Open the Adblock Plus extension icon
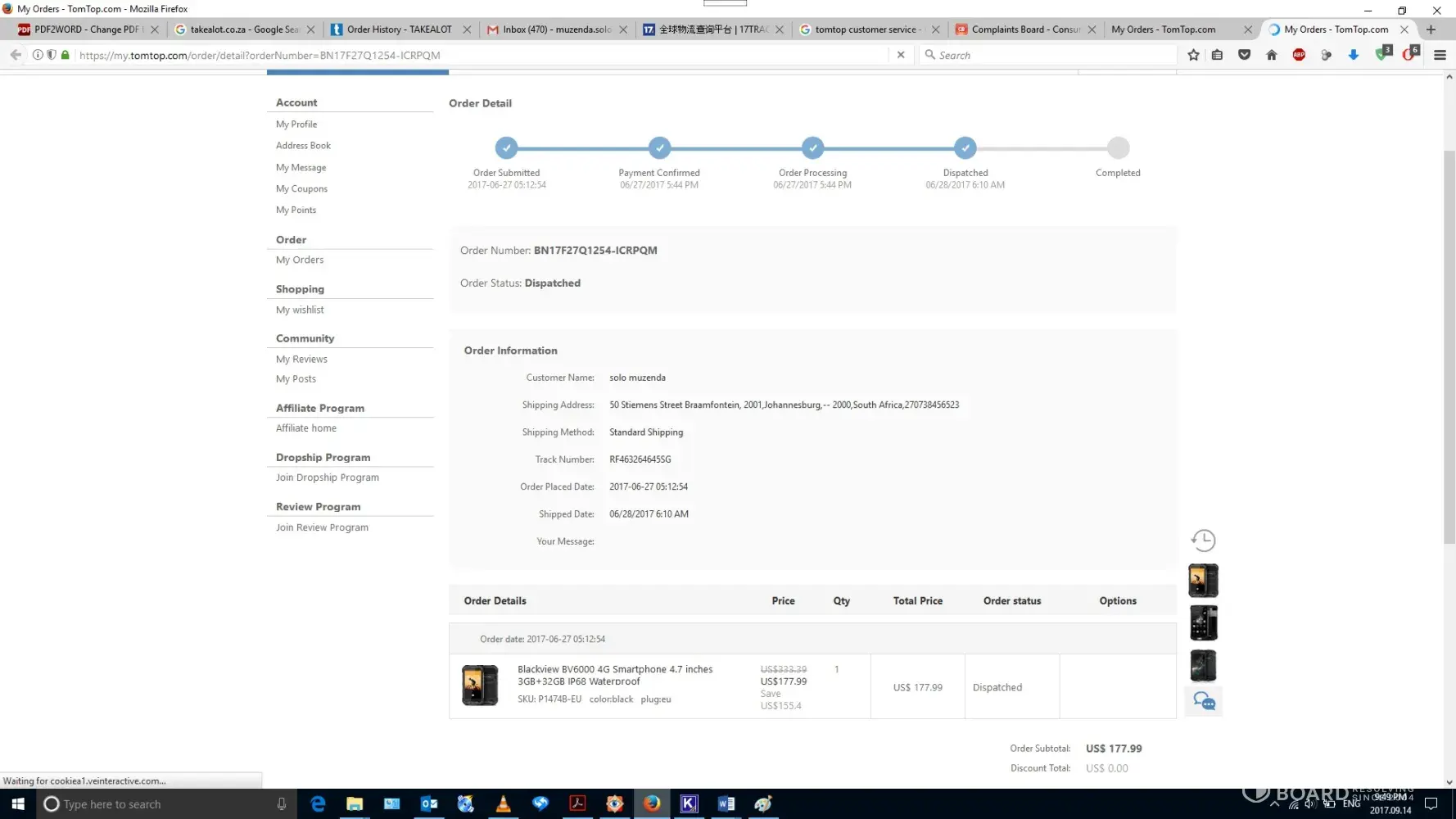1456x819 pixels. (x=1299, y=55)
